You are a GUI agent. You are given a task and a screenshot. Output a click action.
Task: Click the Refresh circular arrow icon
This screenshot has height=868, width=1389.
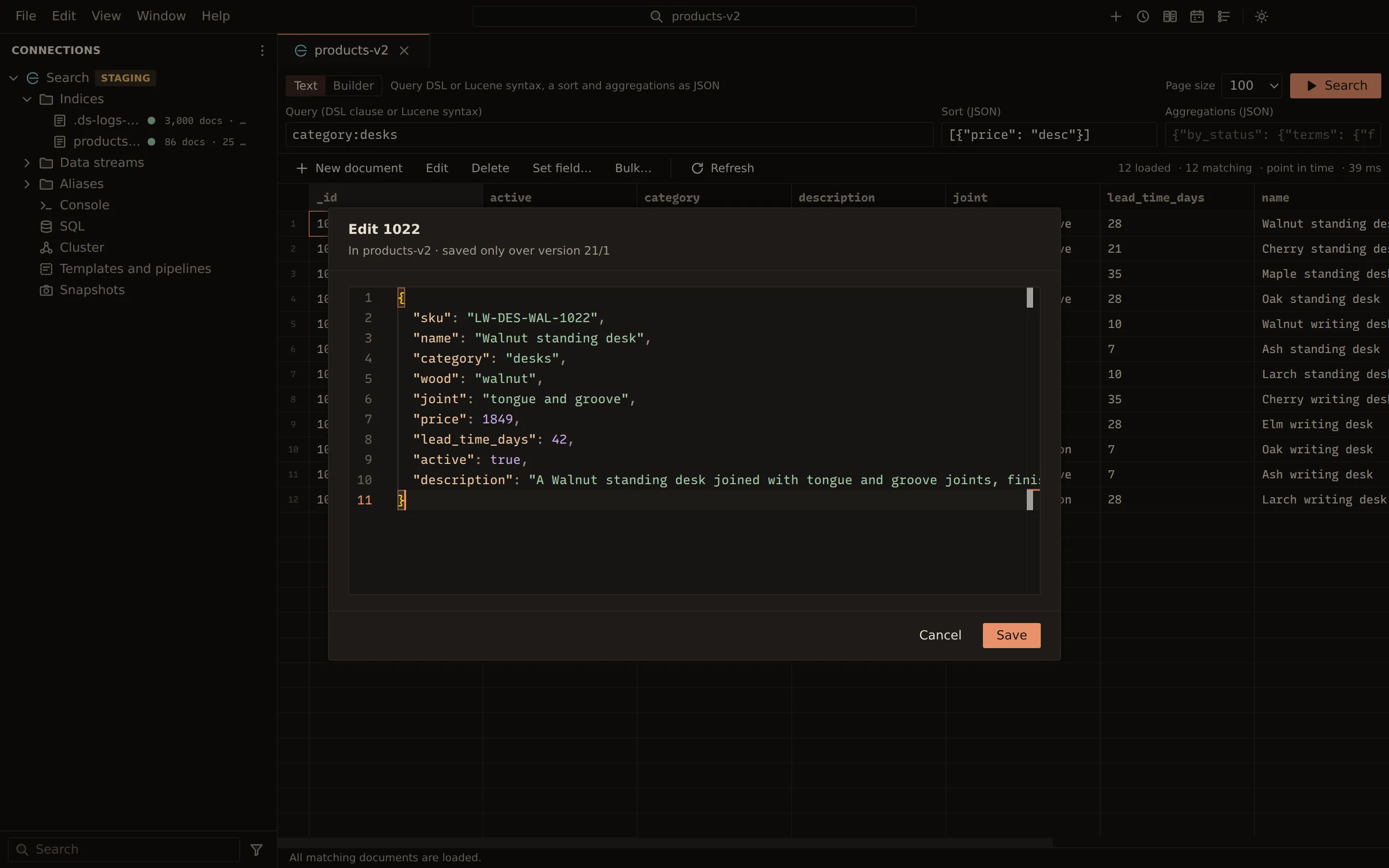tap(697, 169)
